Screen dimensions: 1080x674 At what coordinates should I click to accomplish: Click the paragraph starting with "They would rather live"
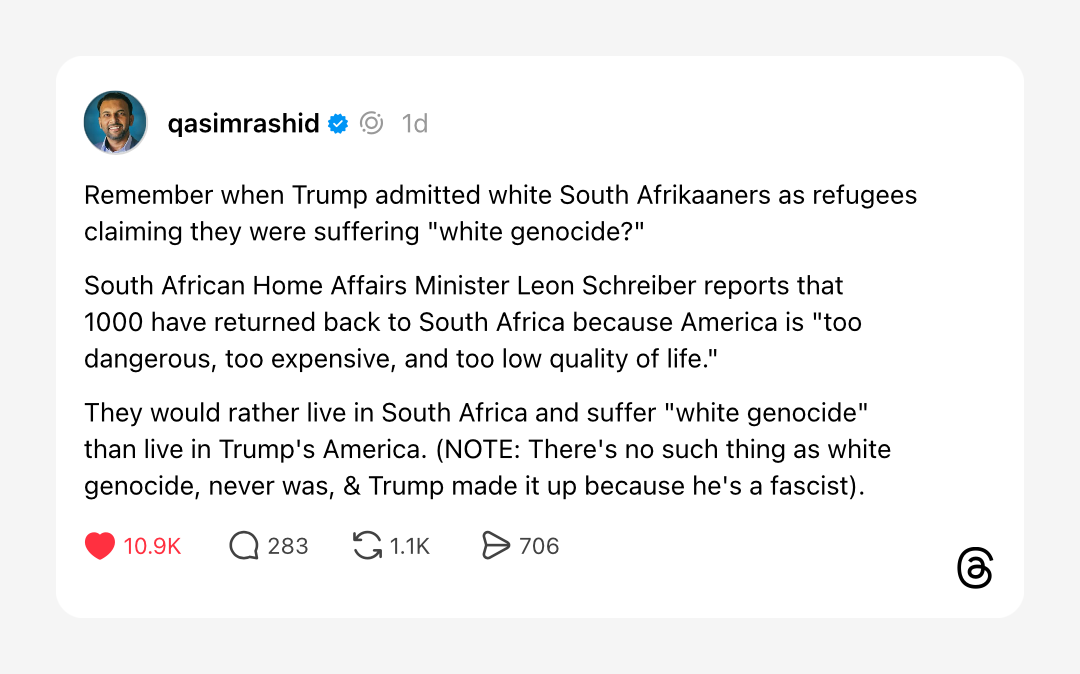pos(486,449)
